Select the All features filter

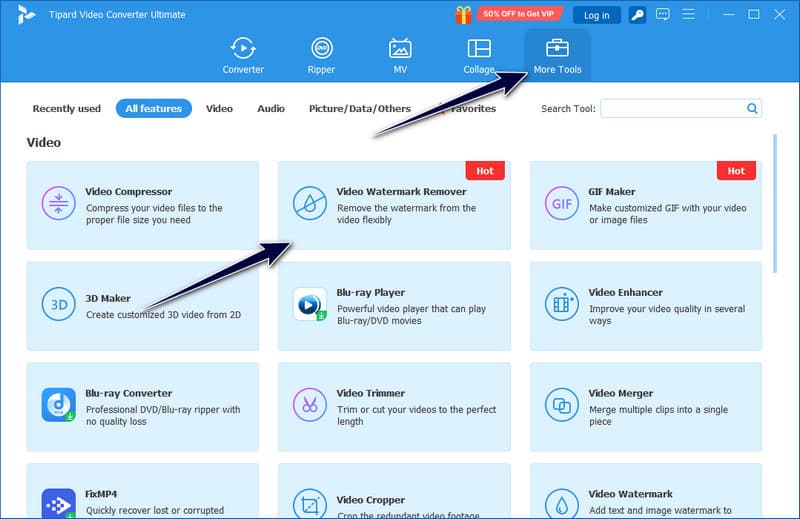[x=154, y=108]
